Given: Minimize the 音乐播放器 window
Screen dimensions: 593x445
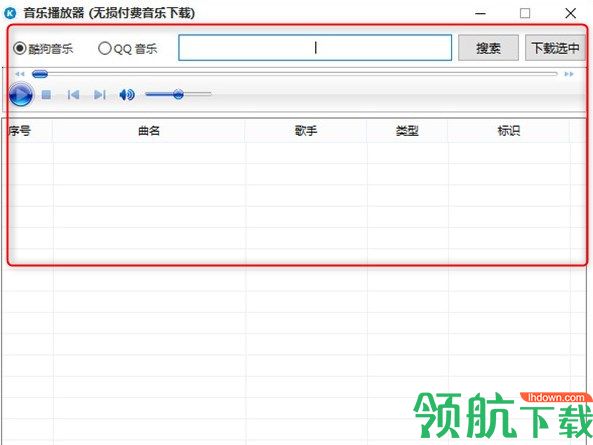Looking at the screenshot, I should pos(480,14).
